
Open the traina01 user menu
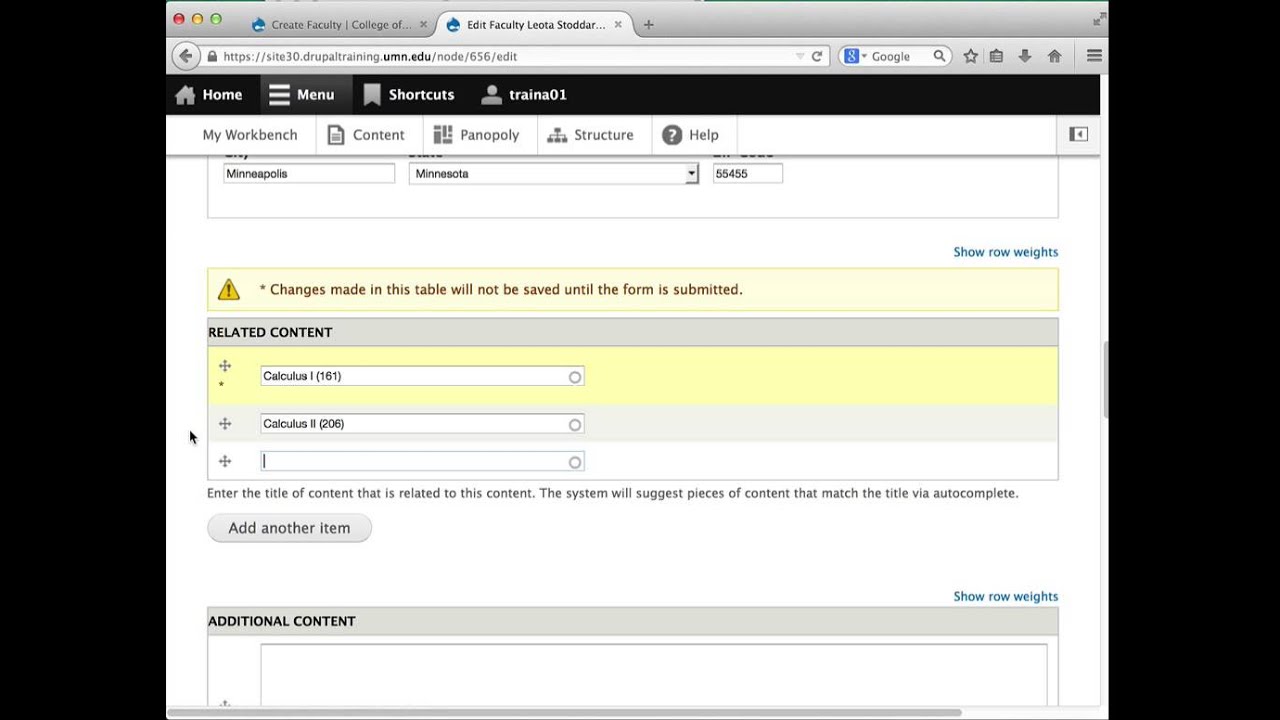(x=524, y=94)
